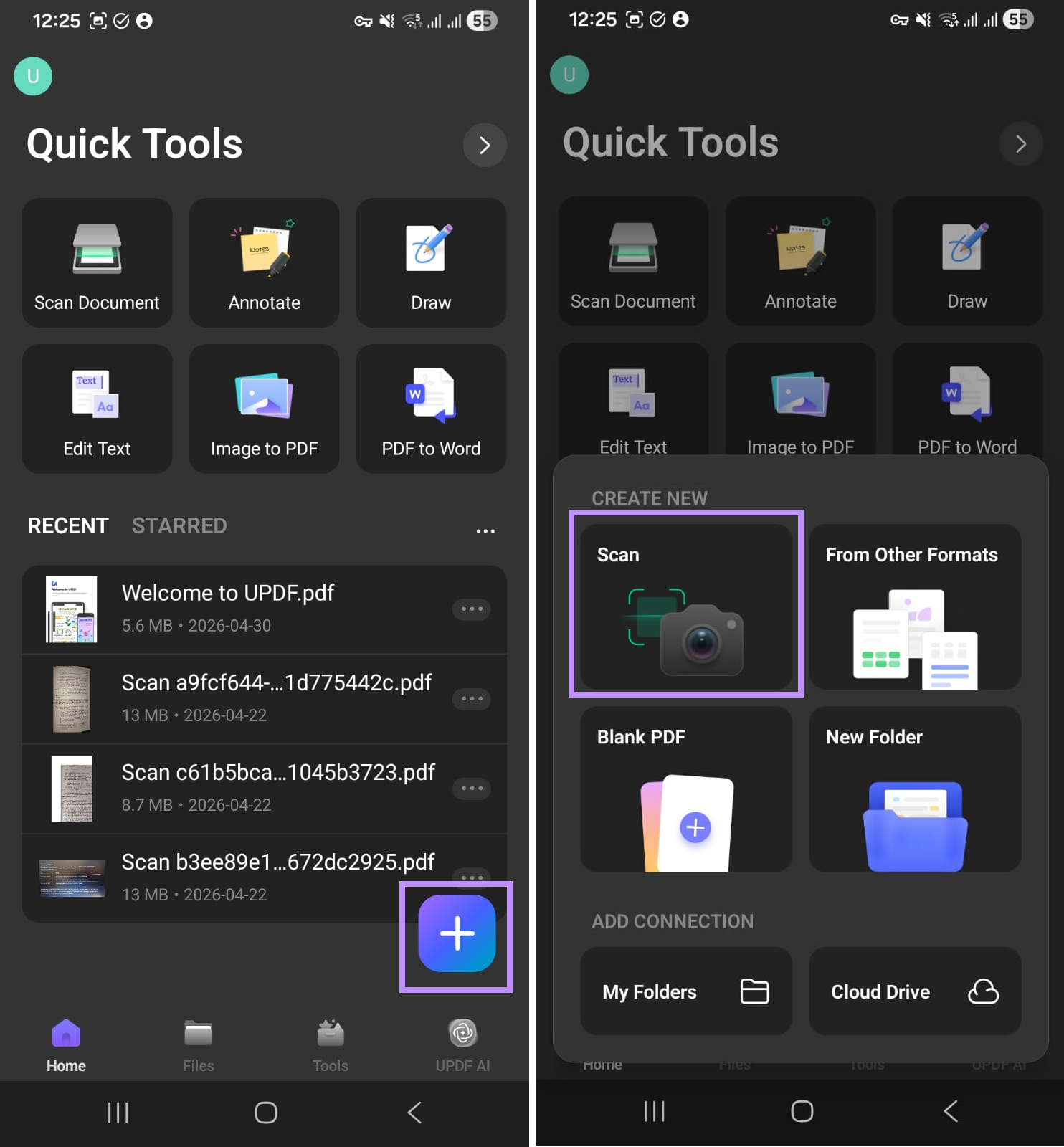1064x1147 pixels.
Task: Switch to Tools tab on left screen
Action: pos(331,1046)
